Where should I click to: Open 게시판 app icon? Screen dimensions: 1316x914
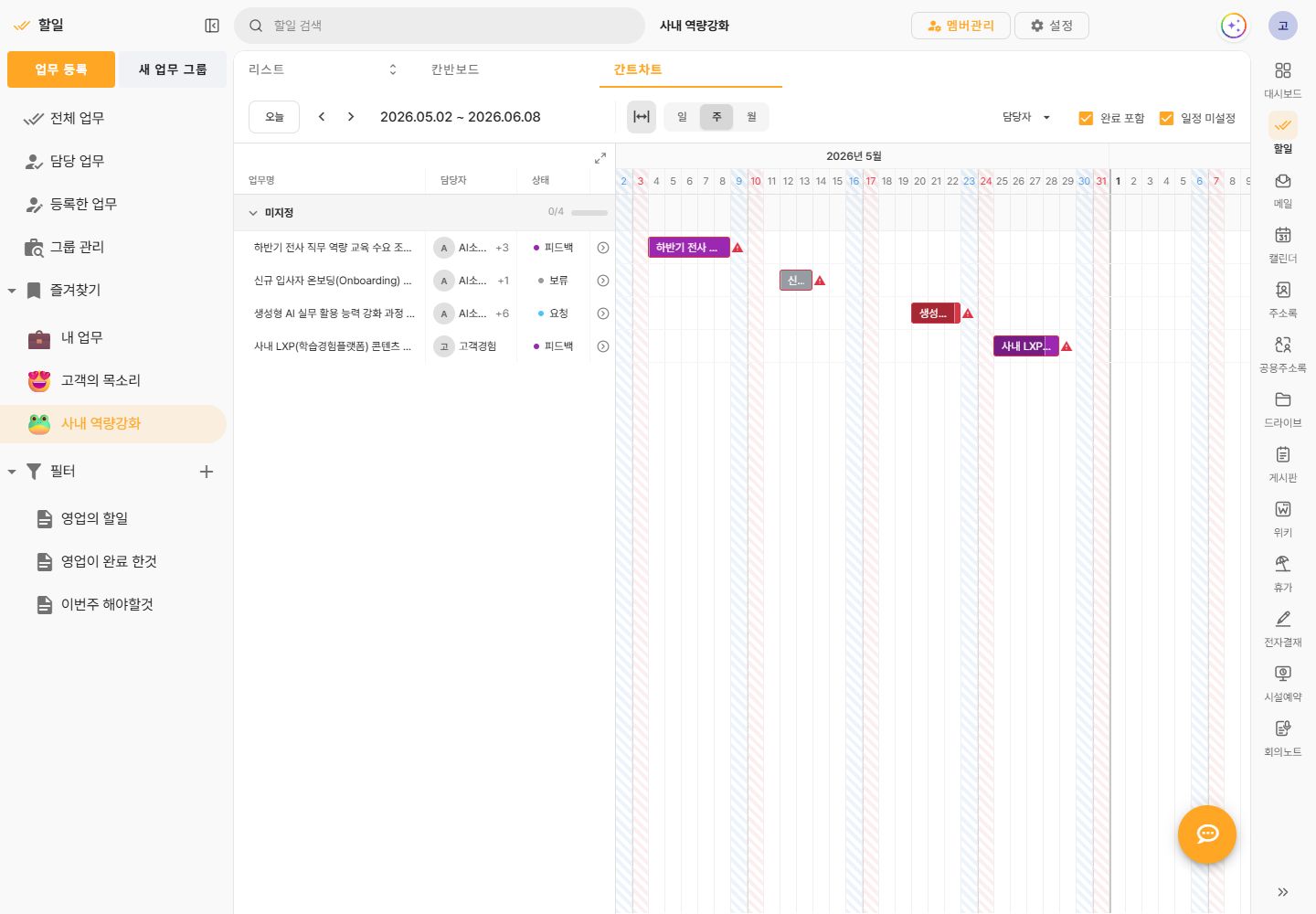tap(1283, 464)
